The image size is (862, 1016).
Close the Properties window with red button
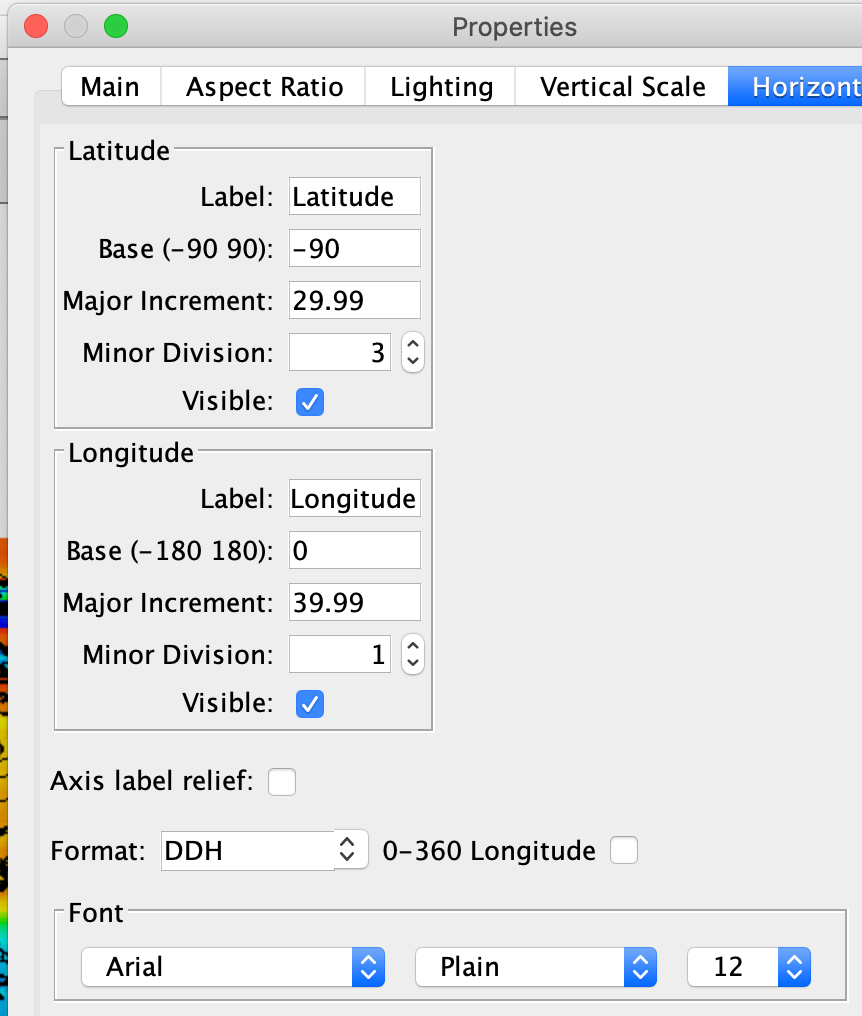[36, 27]
